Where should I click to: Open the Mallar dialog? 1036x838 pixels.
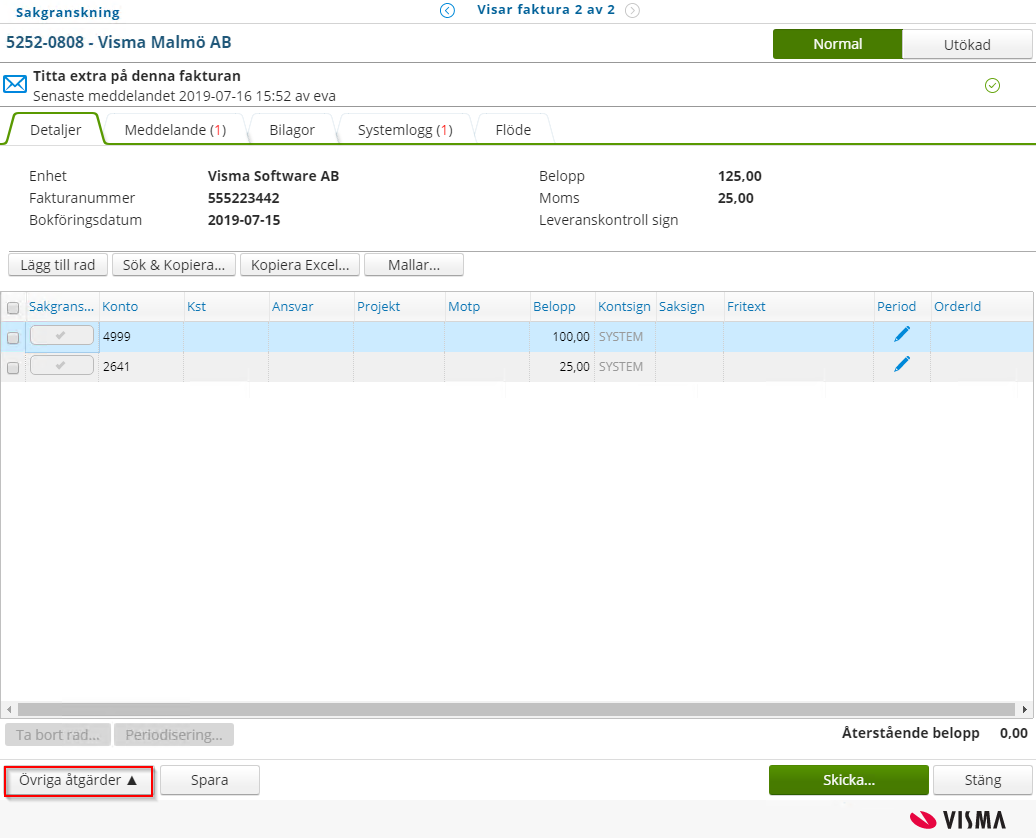click(x=412, y=264)
